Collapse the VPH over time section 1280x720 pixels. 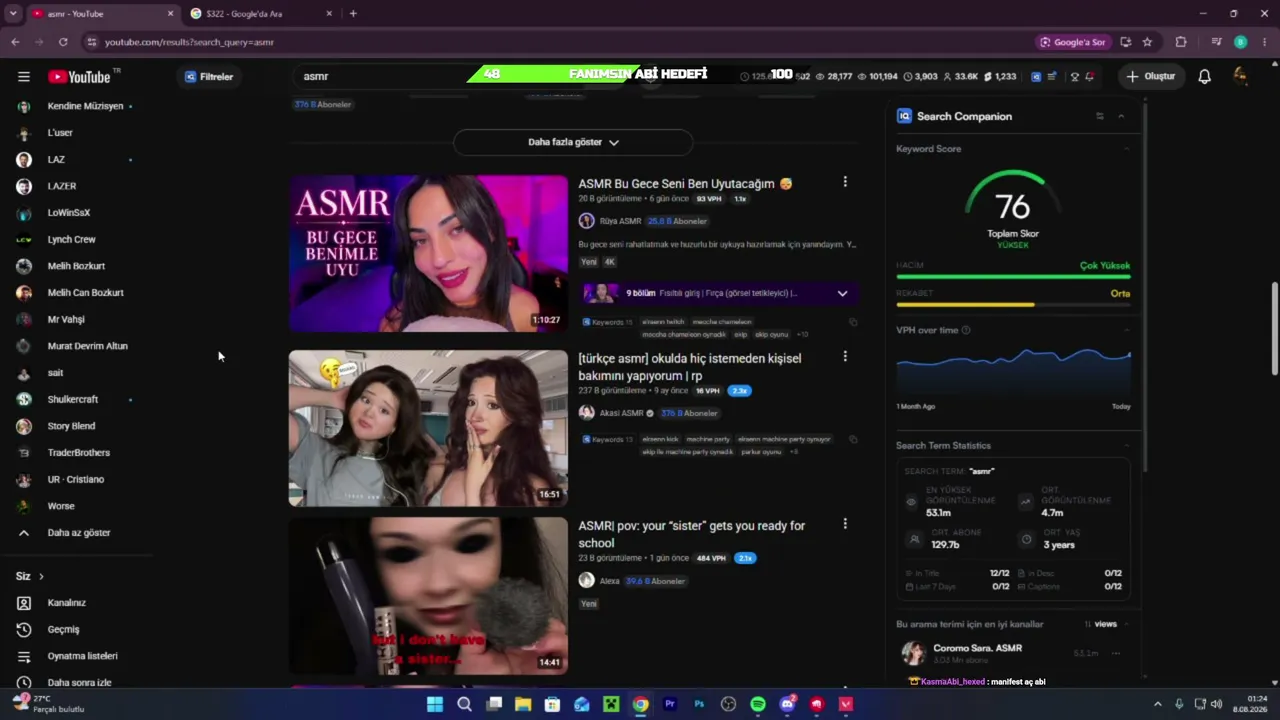1126,330
